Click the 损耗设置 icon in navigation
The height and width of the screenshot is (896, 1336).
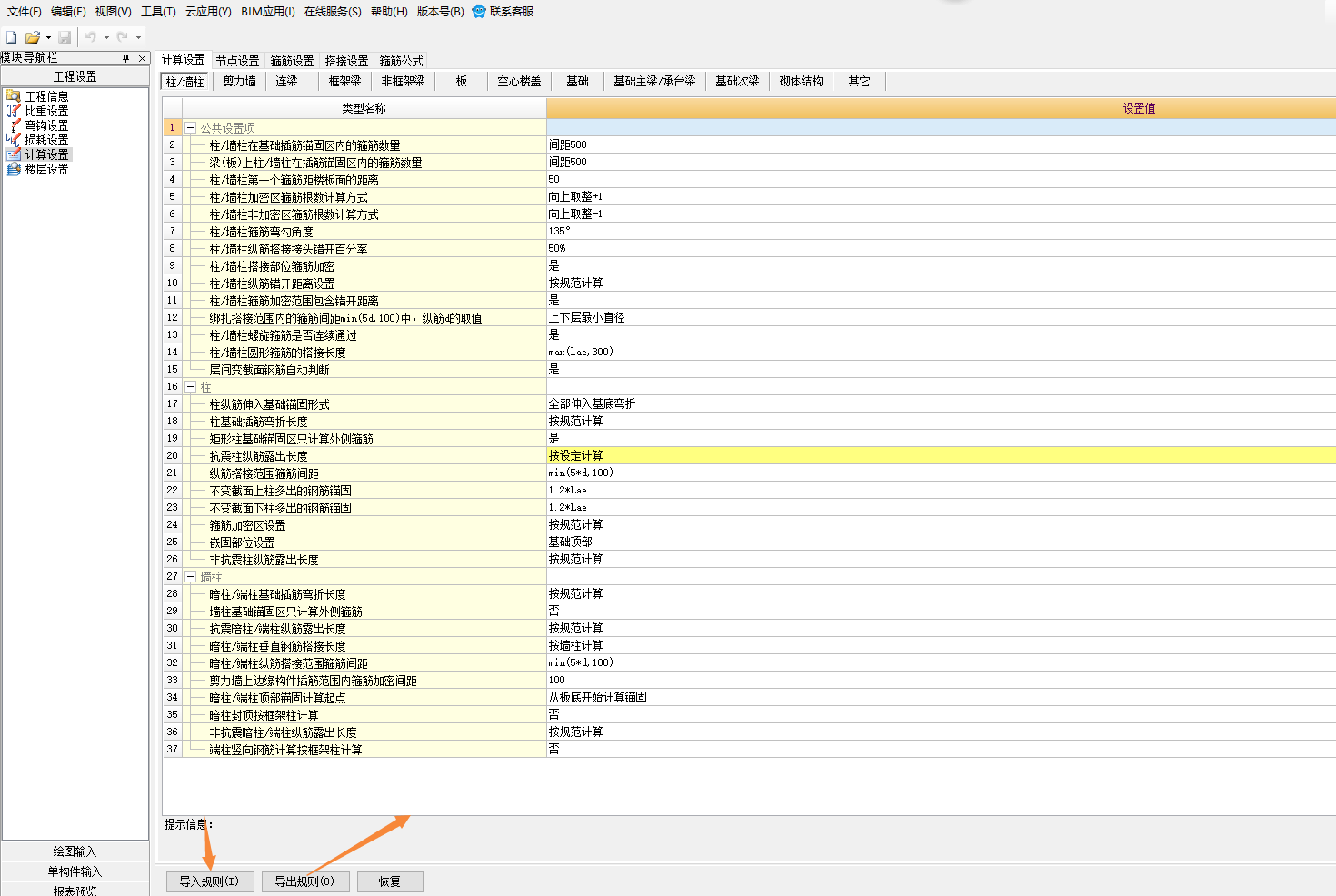(14, 139)
